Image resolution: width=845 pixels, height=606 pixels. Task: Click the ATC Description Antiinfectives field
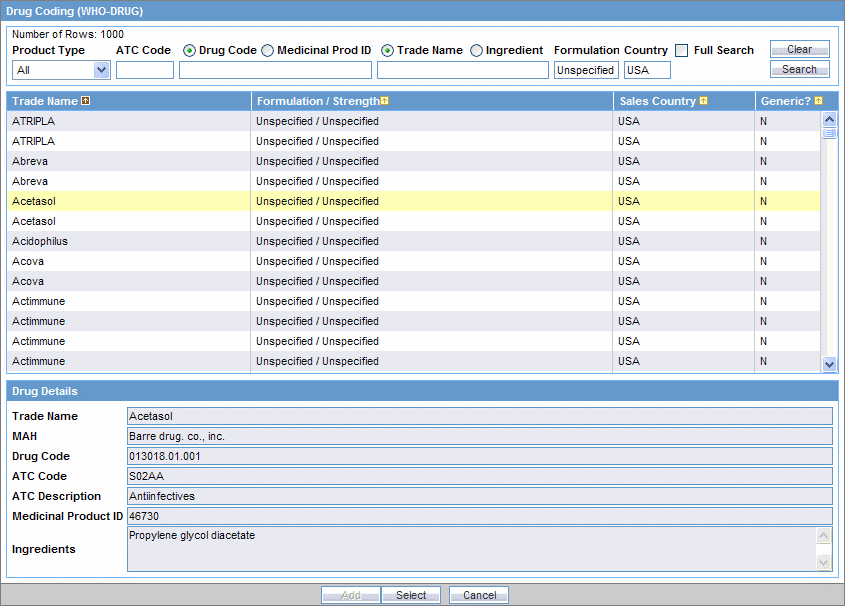[x=480, y=496]
